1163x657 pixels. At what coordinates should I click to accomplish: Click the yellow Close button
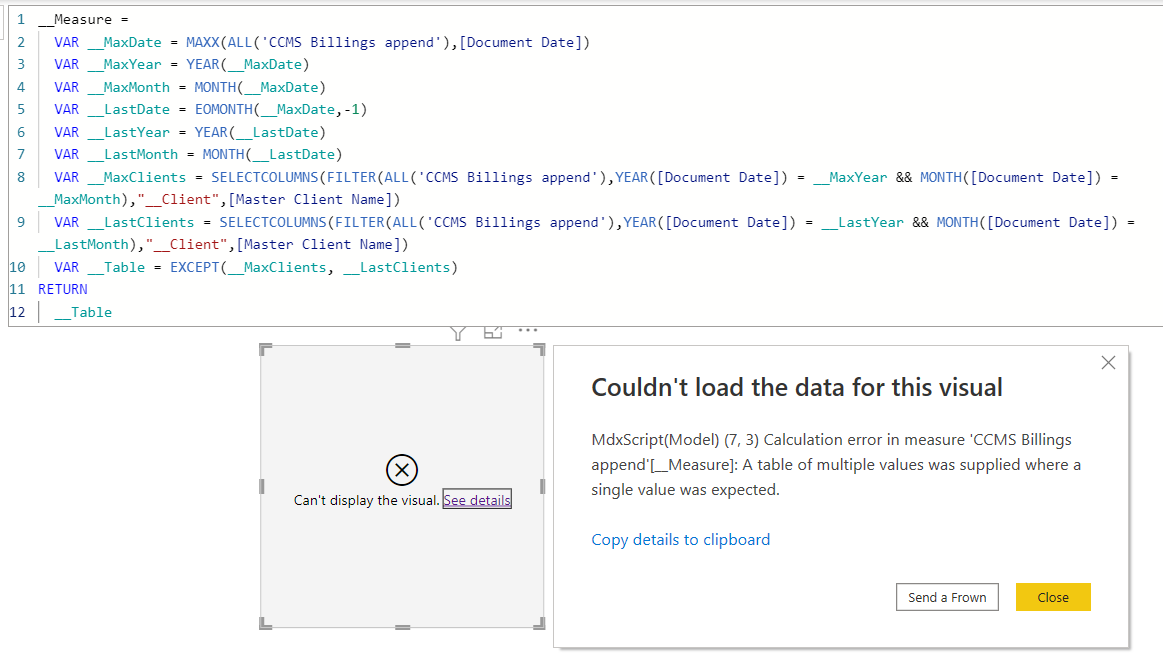tap(1053, 597)
